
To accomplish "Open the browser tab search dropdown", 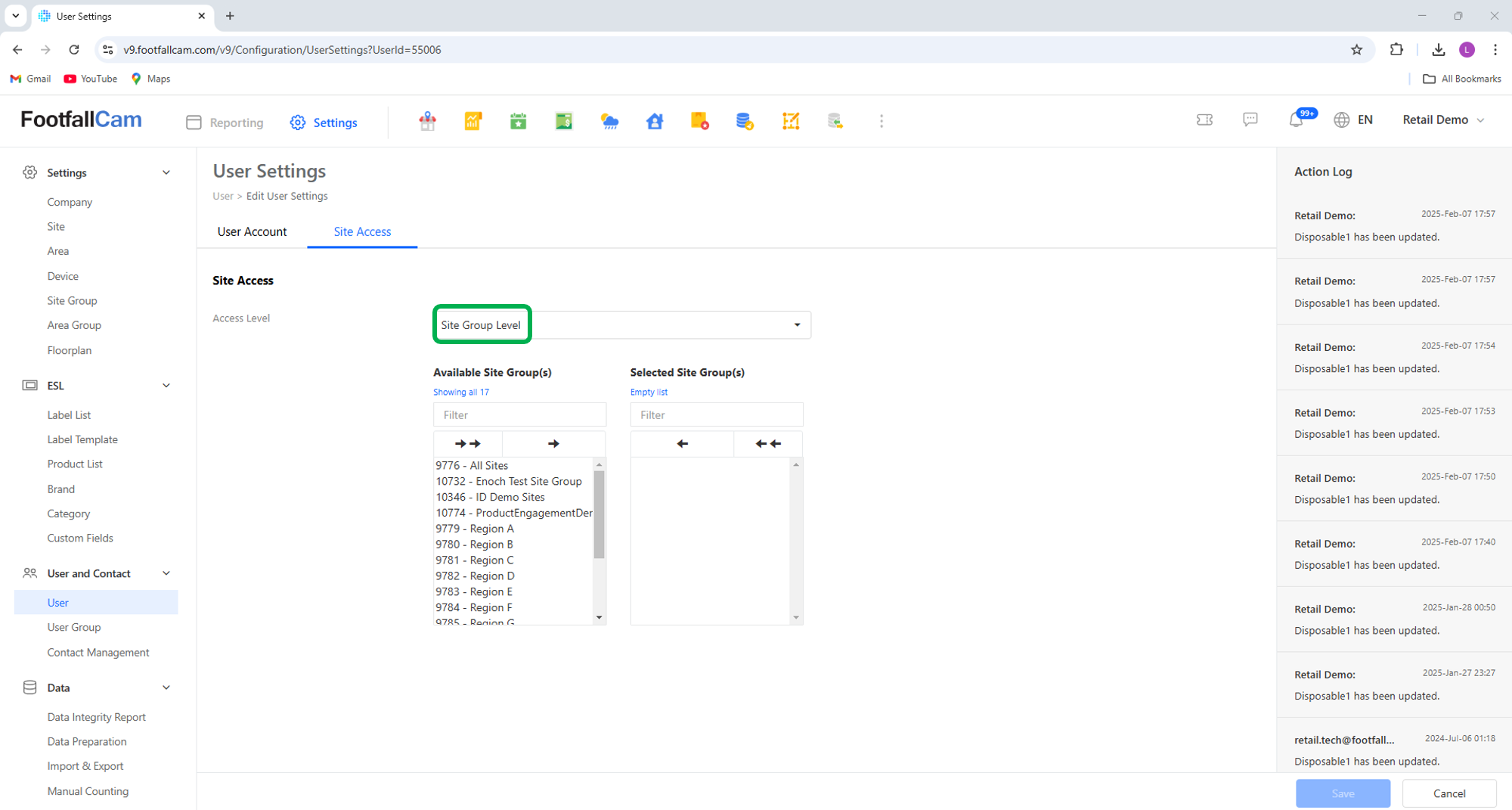I will [15, 15].
